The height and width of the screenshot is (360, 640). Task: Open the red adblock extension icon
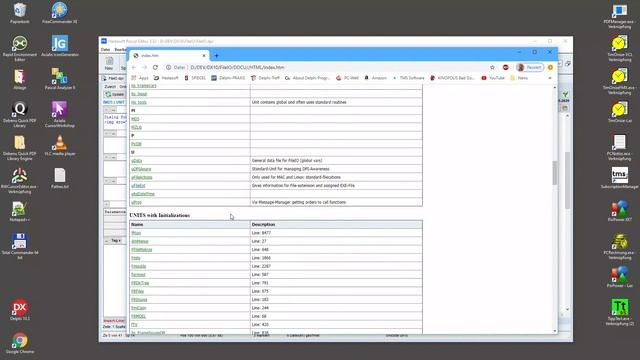(505, 67)
